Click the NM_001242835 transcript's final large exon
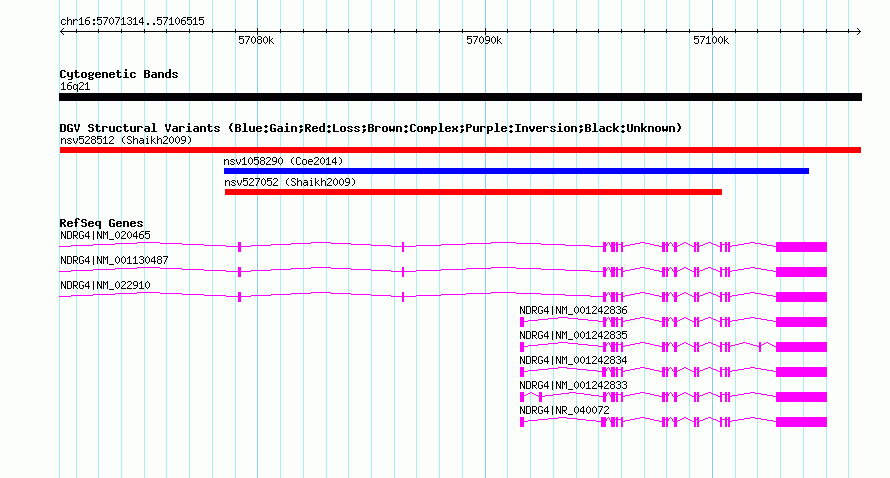The image size is (890, 478). pyautogui.click(x=801, y=347)
